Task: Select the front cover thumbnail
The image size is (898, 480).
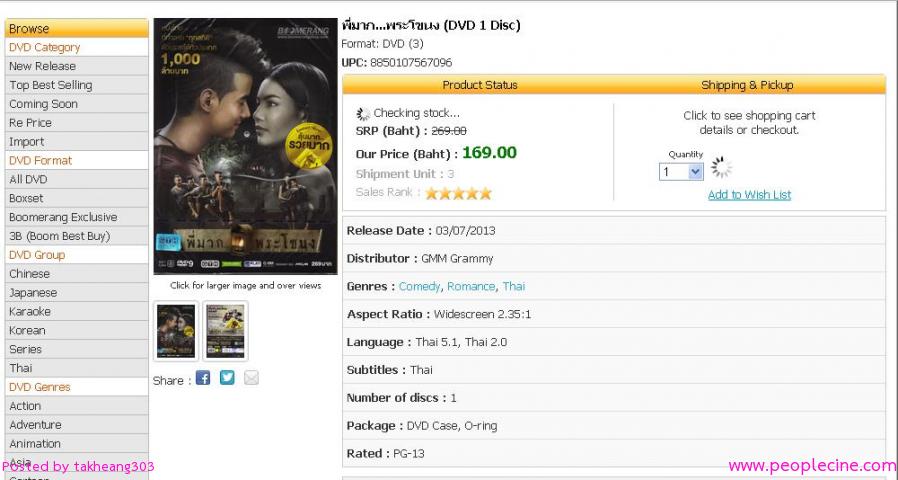Action: pos(176,331)
